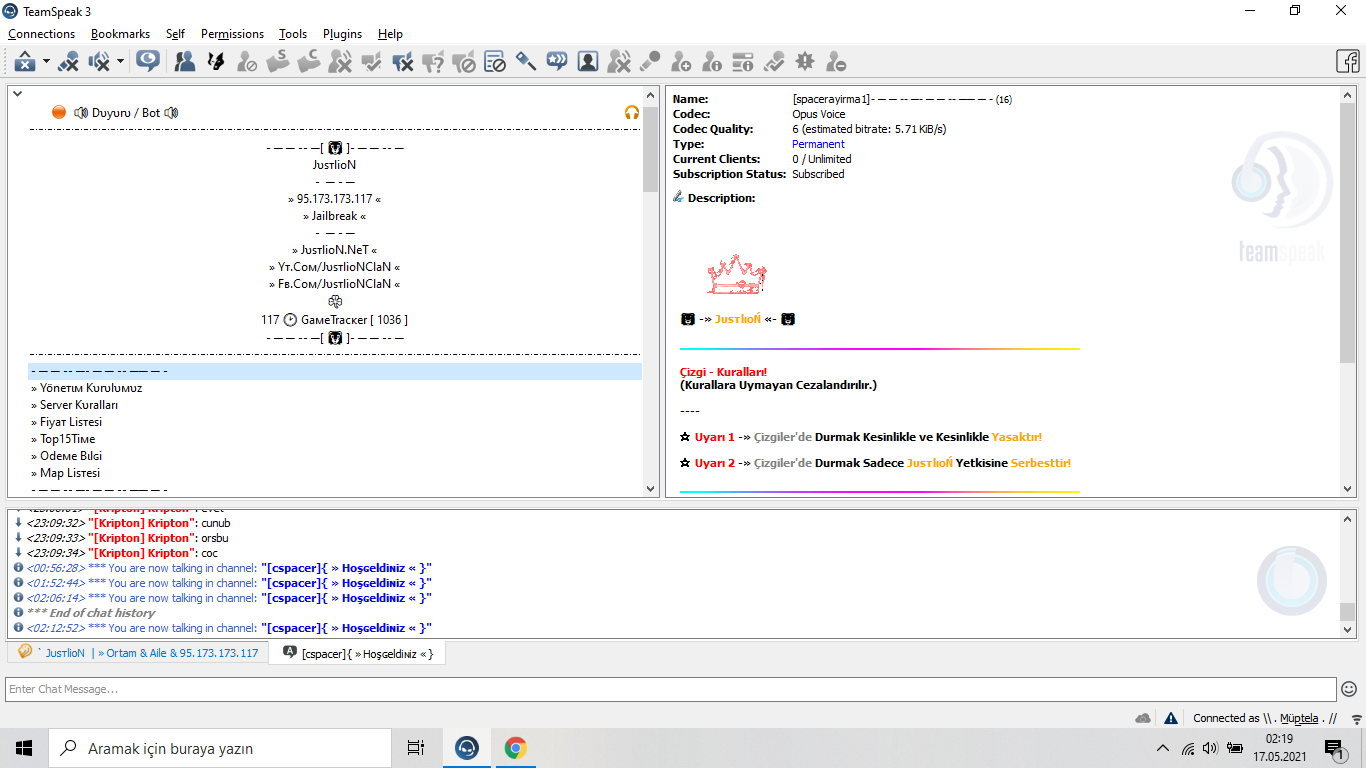
Task: Click the Müptela nickname in the status bar
Action: click(x=1299, y=718)
